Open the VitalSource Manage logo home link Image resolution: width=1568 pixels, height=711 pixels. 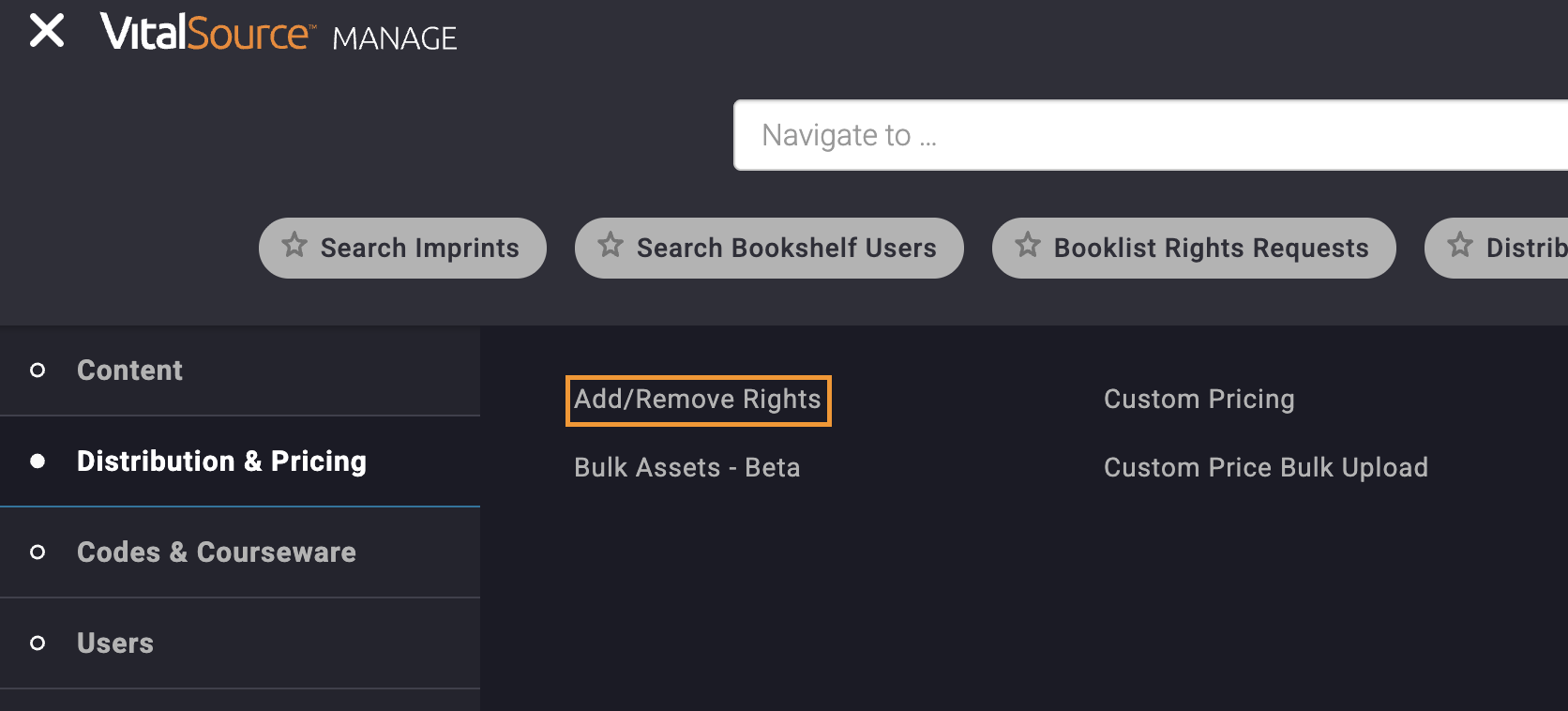pyautogui.click(x=279, y=33)
